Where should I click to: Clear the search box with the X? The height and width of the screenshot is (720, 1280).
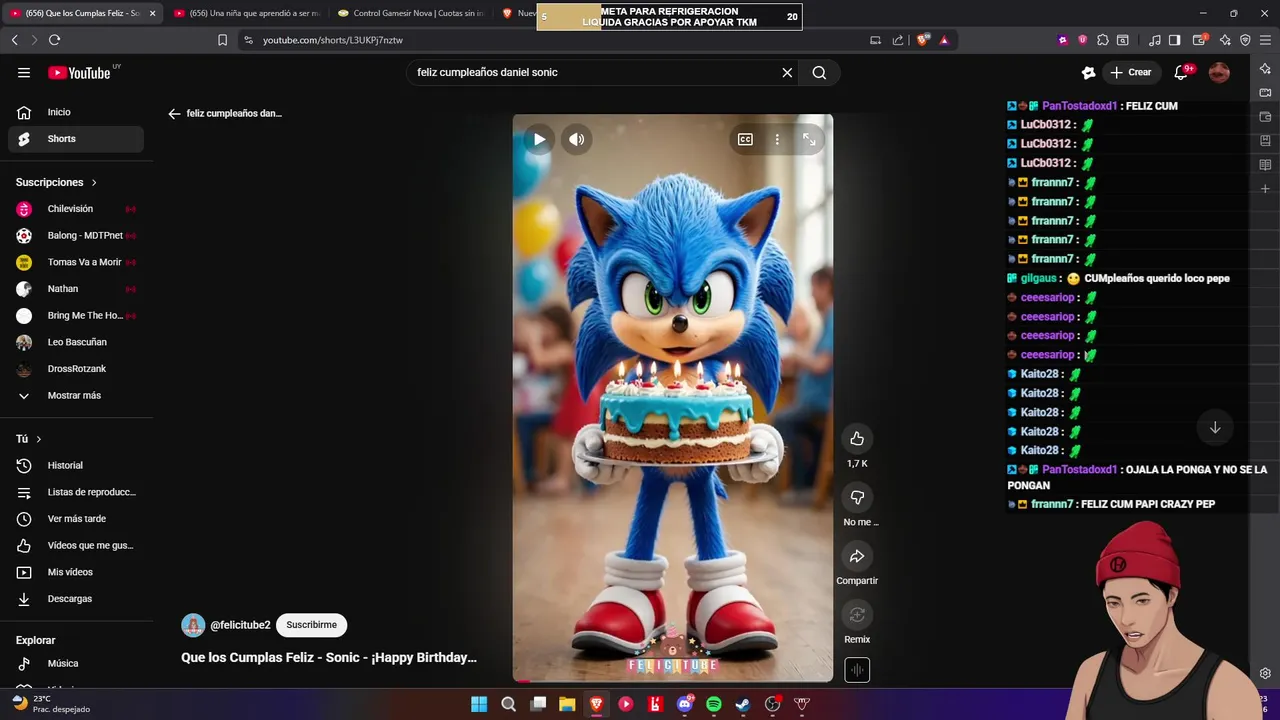click(787, 72)
